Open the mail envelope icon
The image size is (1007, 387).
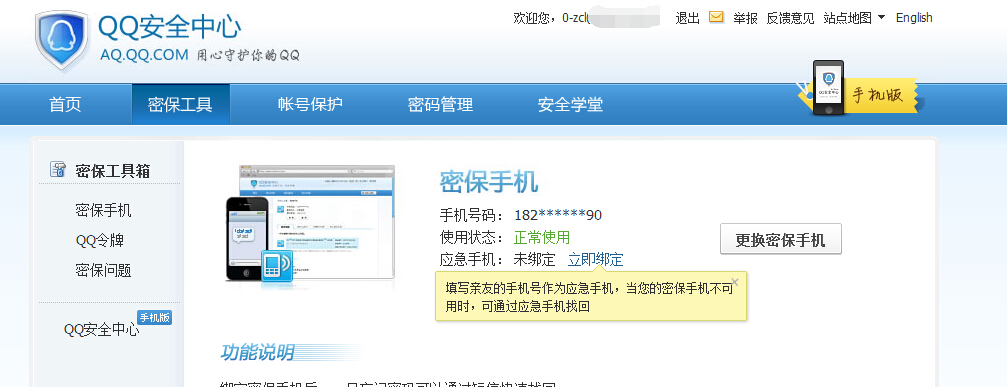[716, 17]
